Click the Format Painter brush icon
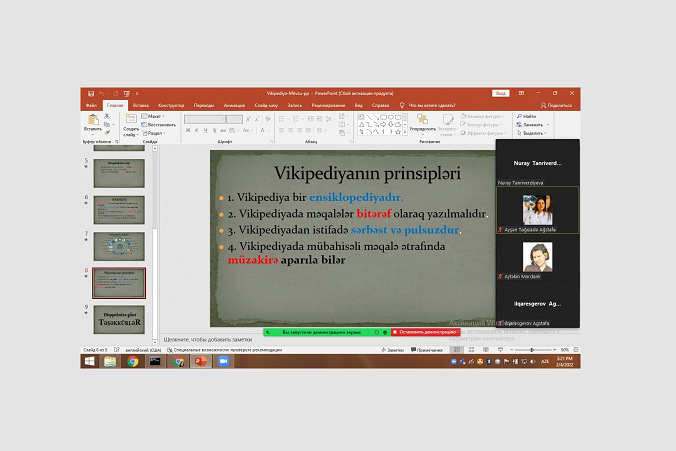The width and height of the screenshot is (676, 451). [x=107, y=133]
